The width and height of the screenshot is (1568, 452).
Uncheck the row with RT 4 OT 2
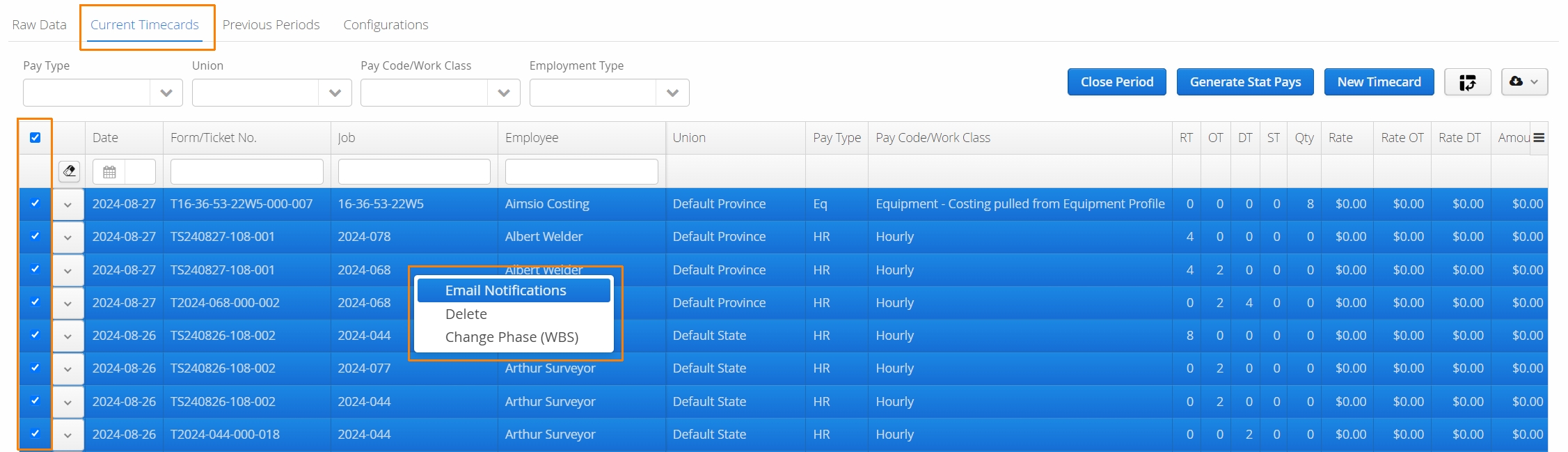click(35, 269)
